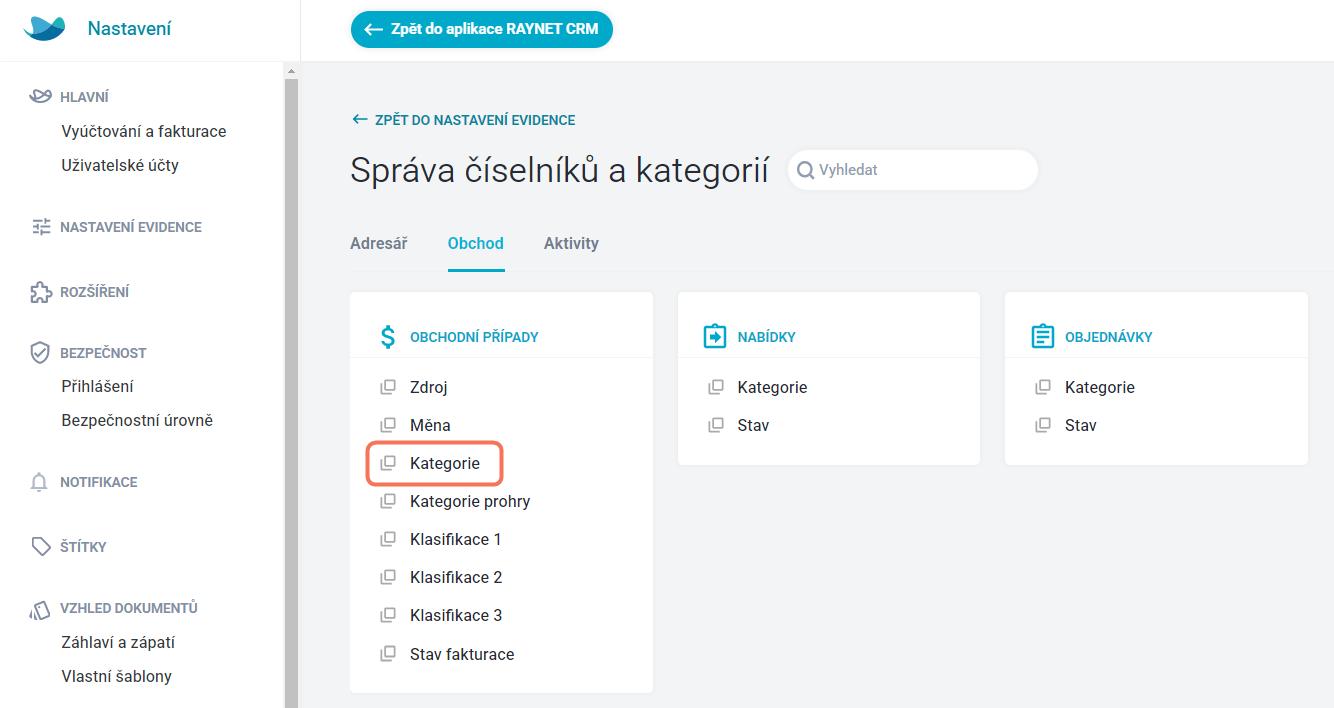
Task: Open Kategorie under Nabídky
Action: [x=772, y=387]
